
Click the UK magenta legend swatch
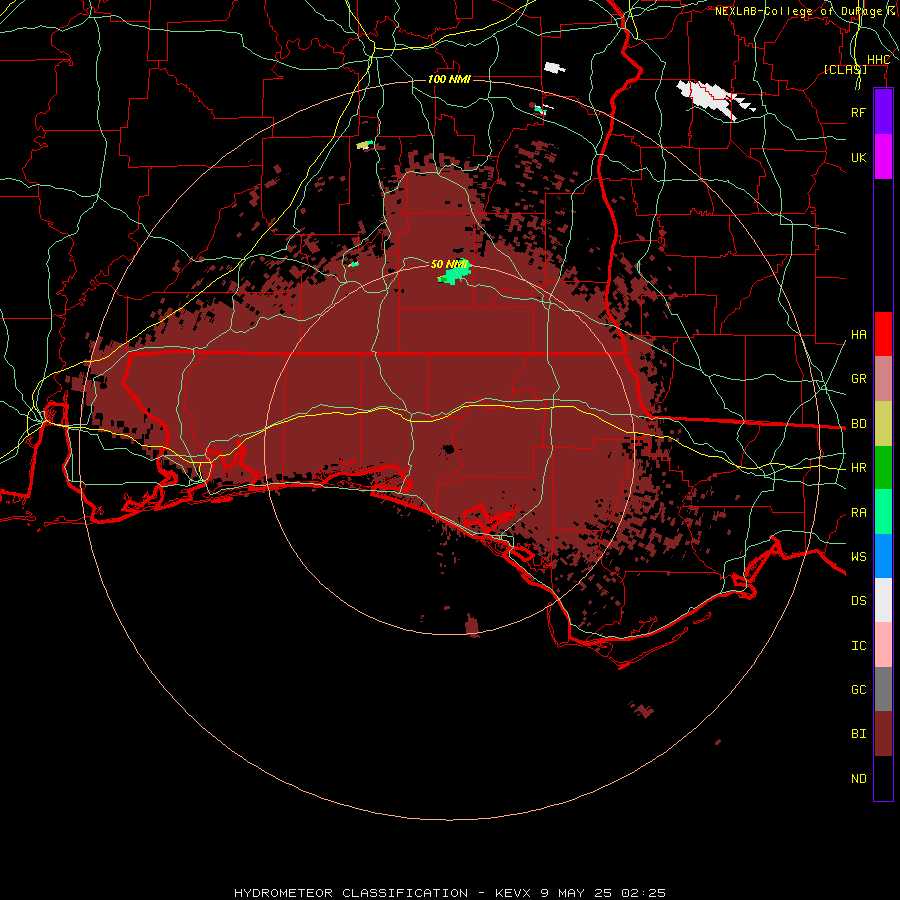pyautogui.click(x=883, y=157)
